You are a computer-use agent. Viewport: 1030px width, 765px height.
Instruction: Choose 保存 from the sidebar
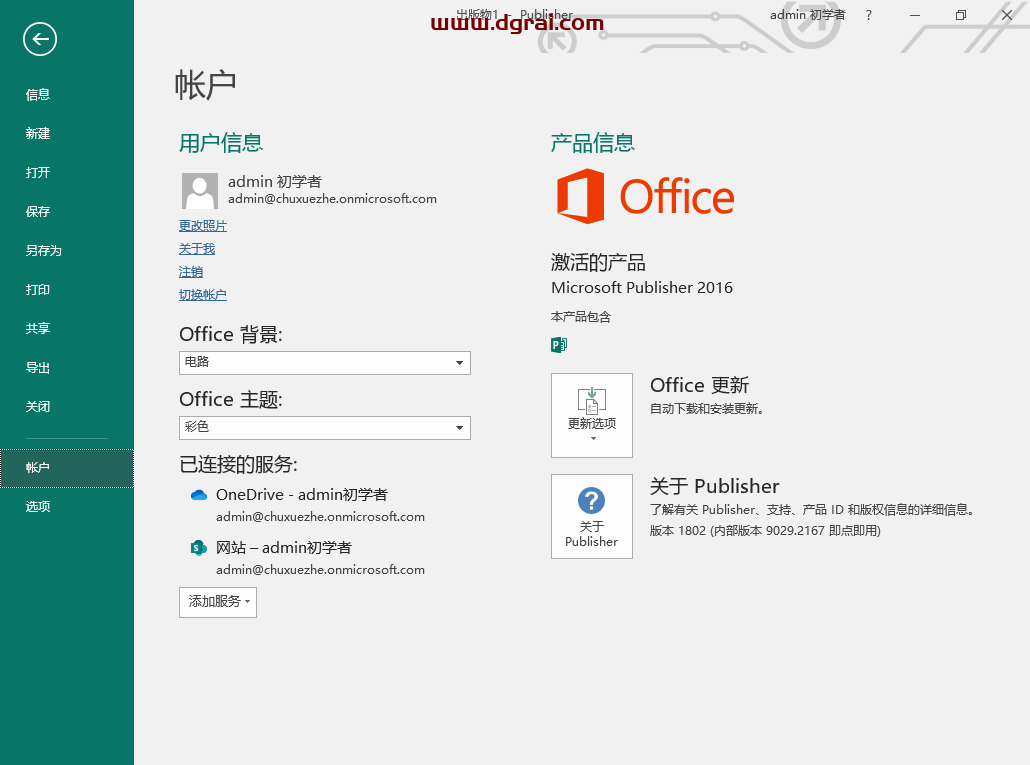coord(37,211)
